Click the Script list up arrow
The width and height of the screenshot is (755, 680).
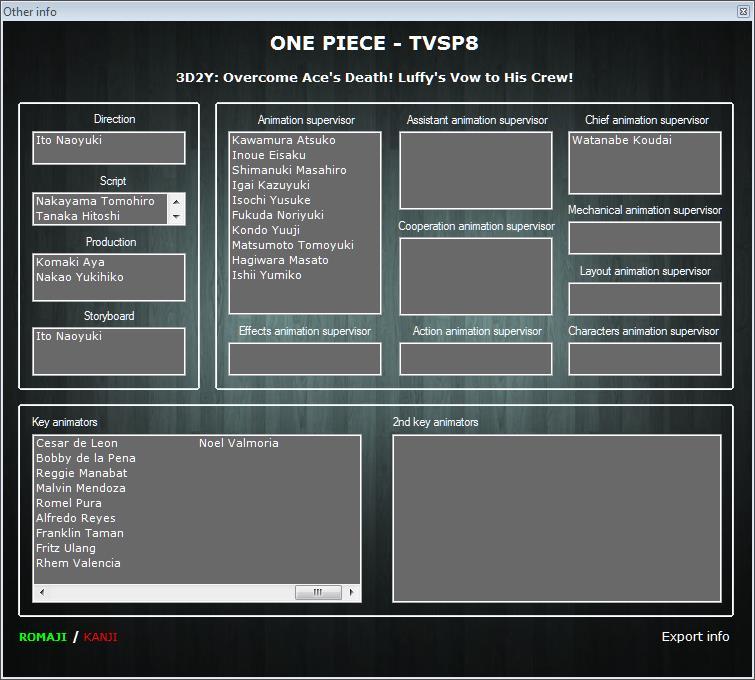pyautogui.click(x=176, y=202)
